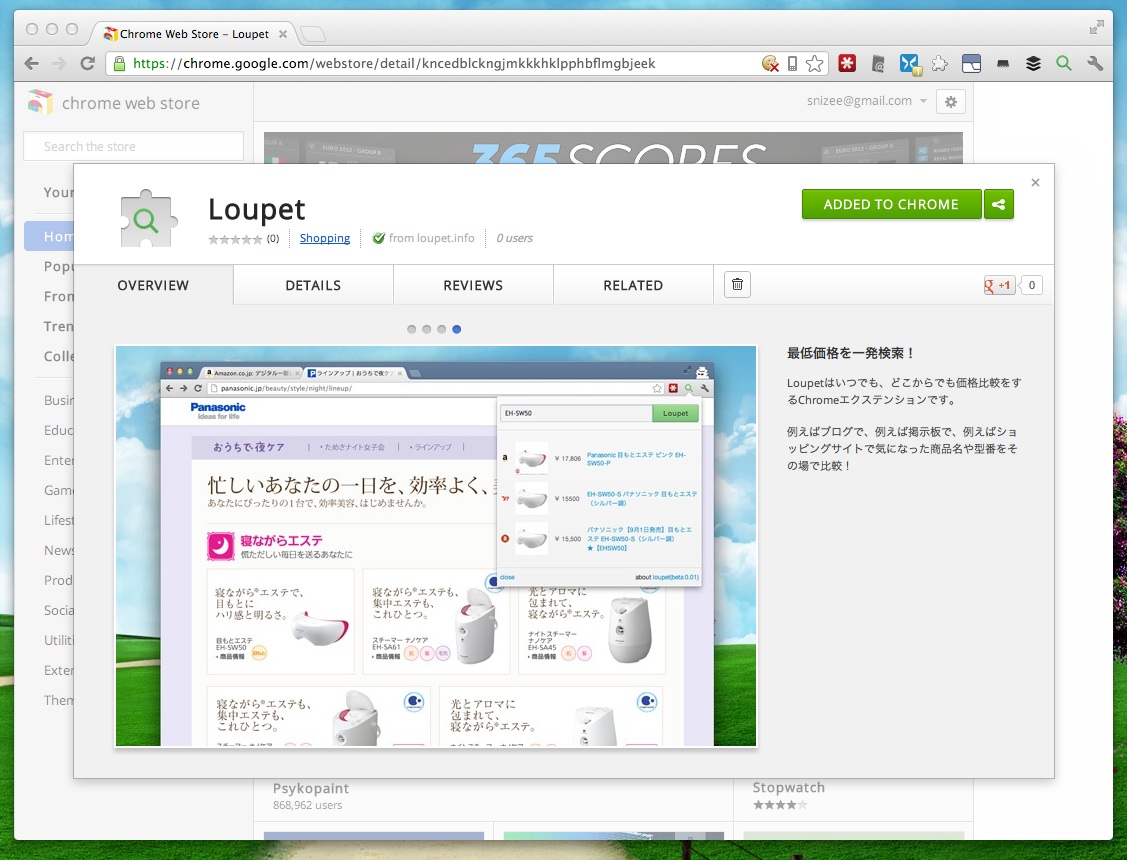Bookmark this page with the star icon
The height and width of the screenshot is (860, 1127).
pyautogui.click(x=814, y=64)
